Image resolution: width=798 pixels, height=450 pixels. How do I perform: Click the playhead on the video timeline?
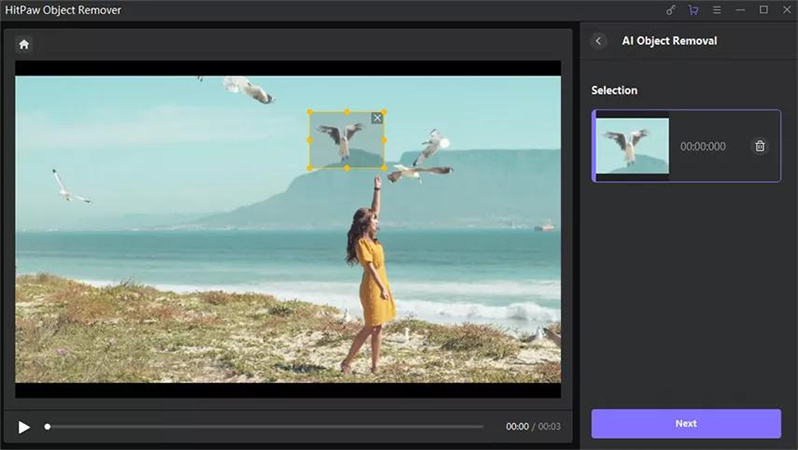[x=47, y=427]
